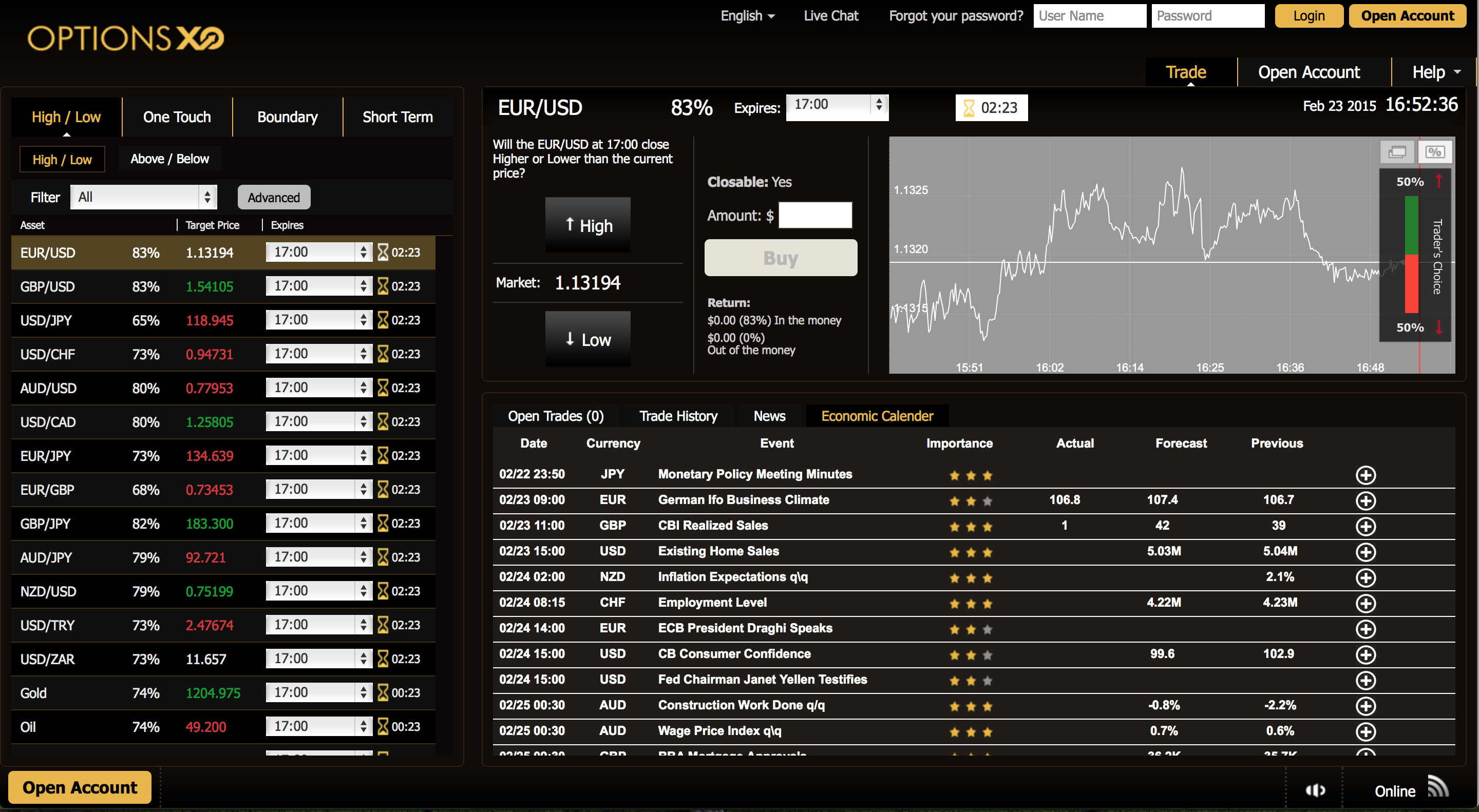Open details for Existing Home Sales event
The image size is (1479, 812).
1365,552
